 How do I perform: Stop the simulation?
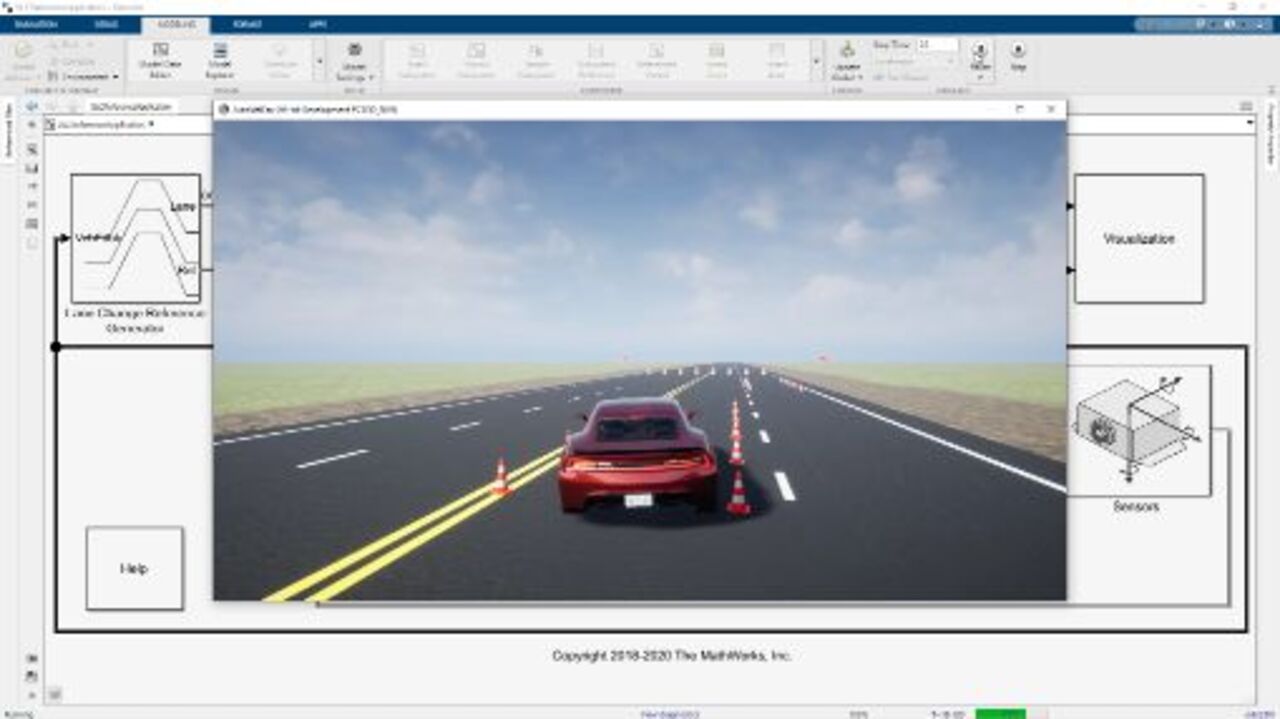click(1018, 56)
